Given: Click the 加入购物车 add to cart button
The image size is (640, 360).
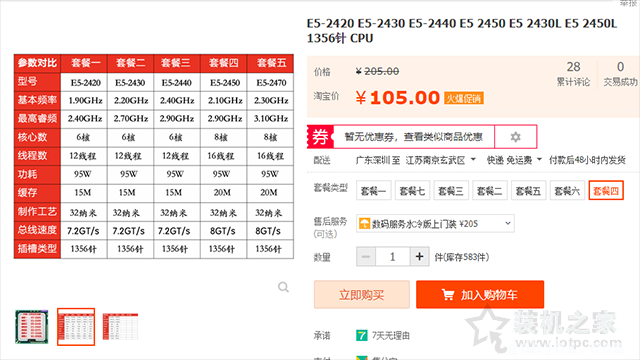Looking at the screenshot, I should pos(480,295).
